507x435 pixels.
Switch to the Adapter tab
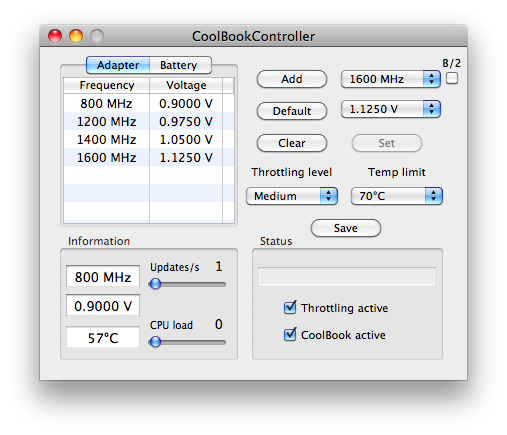118,65
